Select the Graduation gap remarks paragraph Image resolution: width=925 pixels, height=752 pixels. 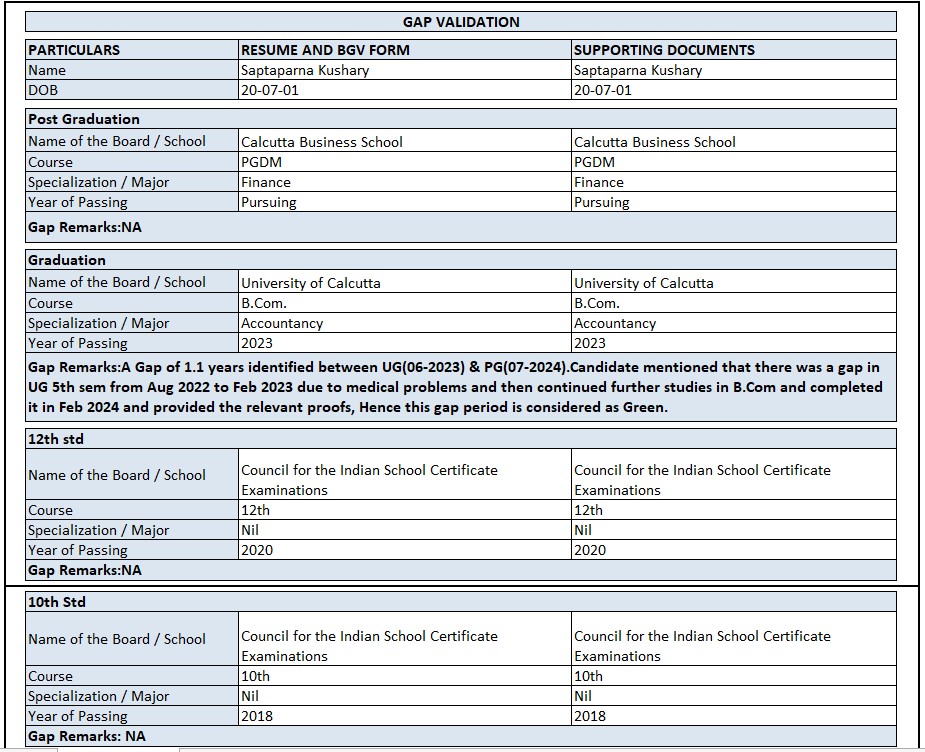tap(460, 386)
